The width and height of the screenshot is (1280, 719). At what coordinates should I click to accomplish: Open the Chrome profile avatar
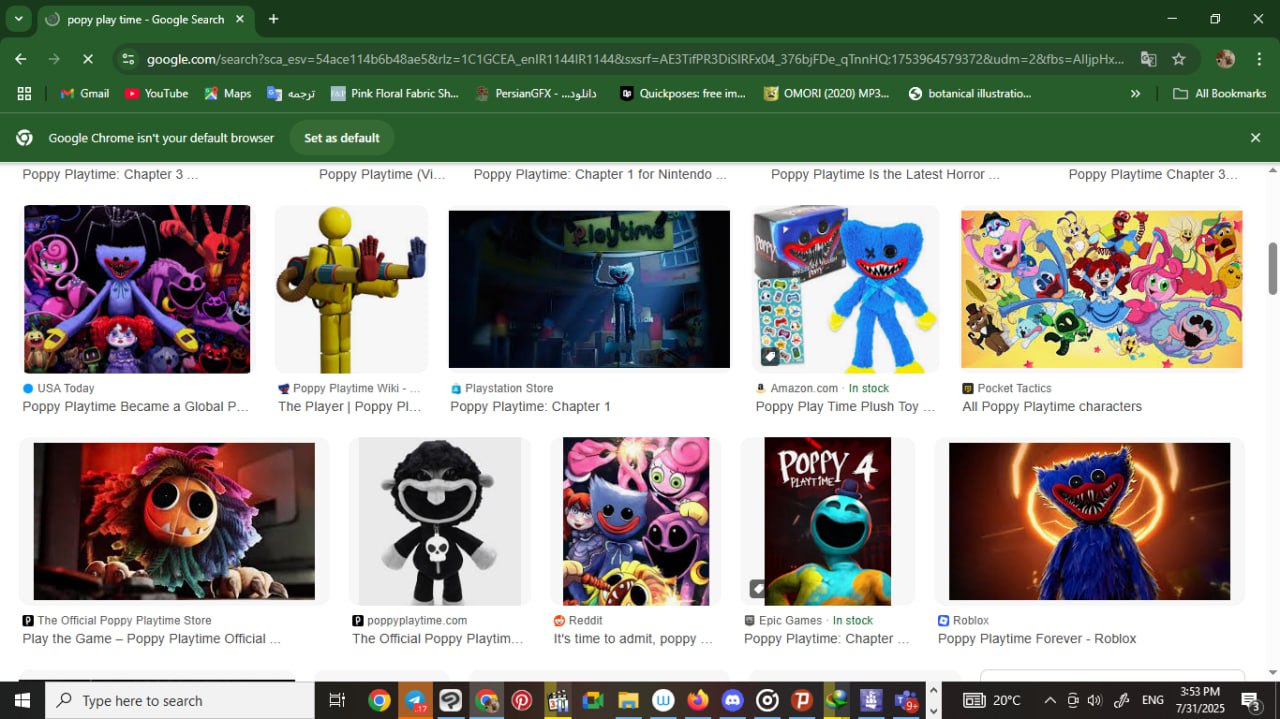coord(1225,59)
